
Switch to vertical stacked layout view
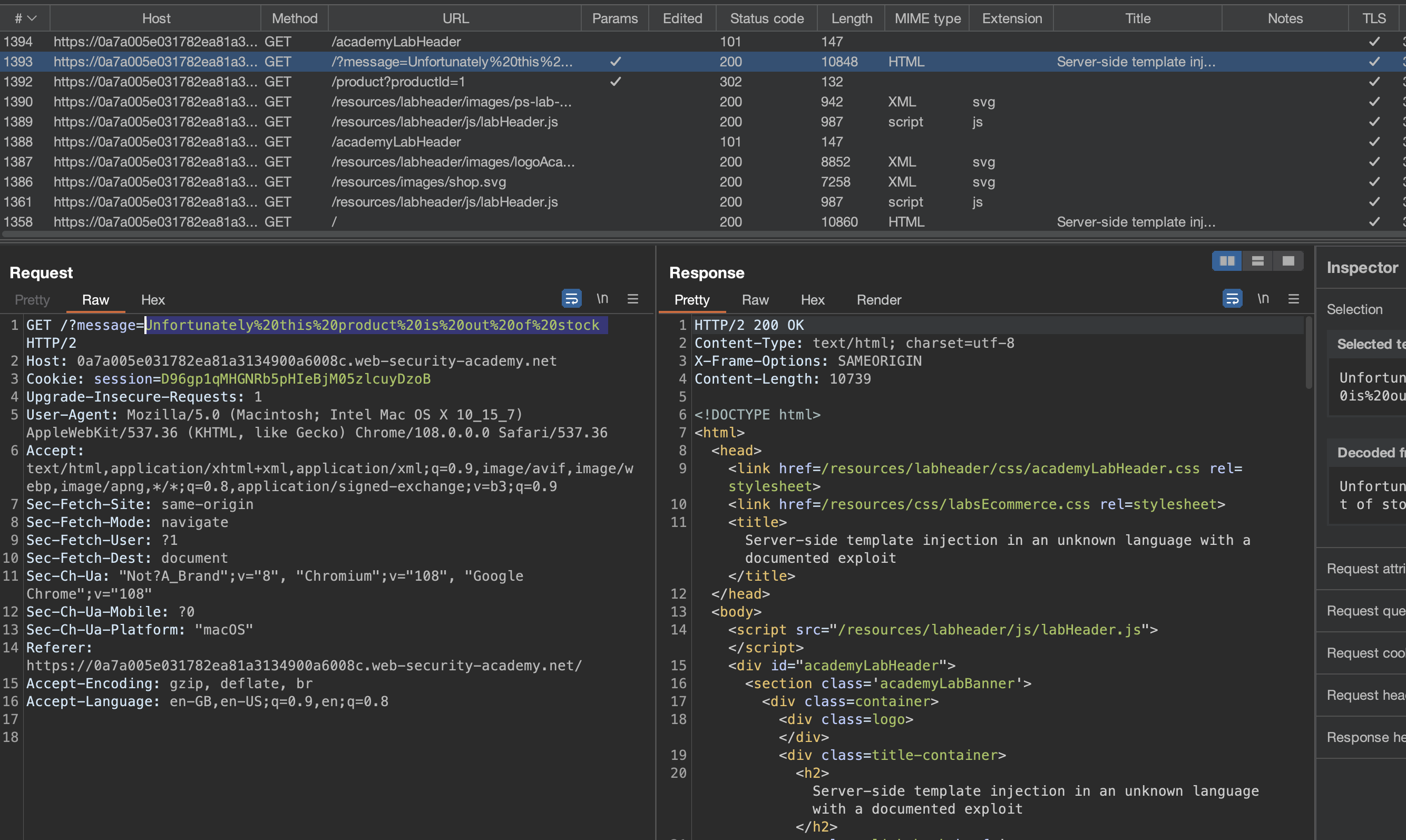[1257, 261]
